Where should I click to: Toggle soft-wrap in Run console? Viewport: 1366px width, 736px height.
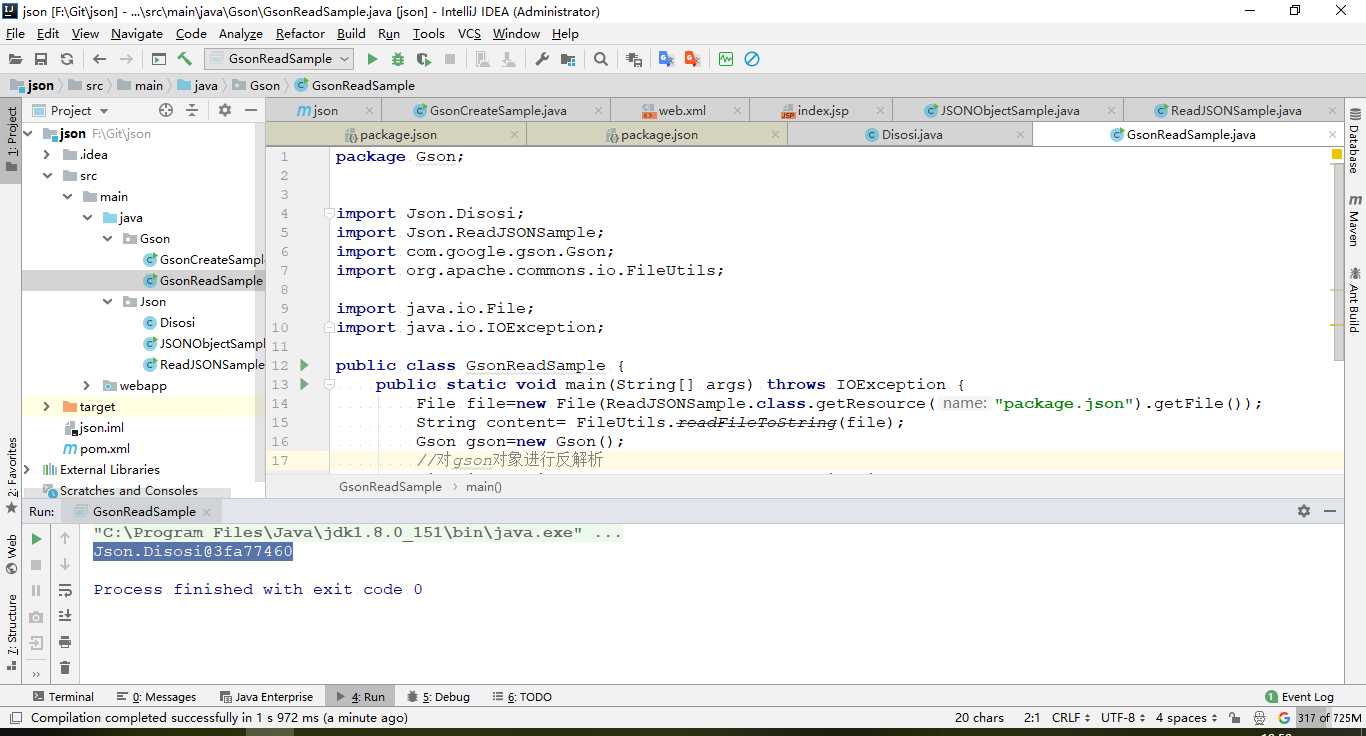coord(65,590)
